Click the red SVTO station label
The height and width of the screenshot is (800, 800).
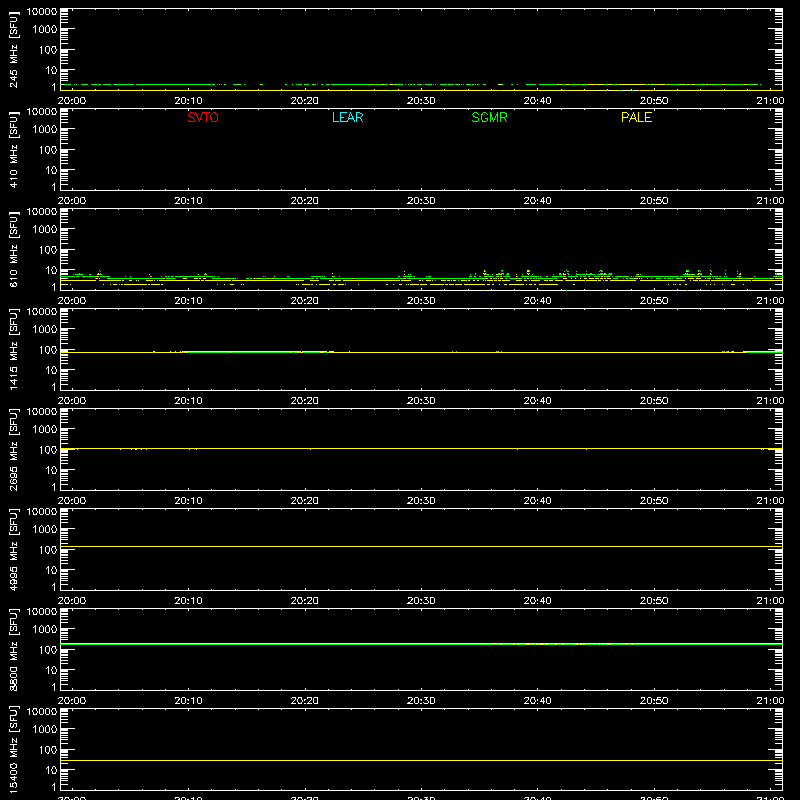point(203,117)
